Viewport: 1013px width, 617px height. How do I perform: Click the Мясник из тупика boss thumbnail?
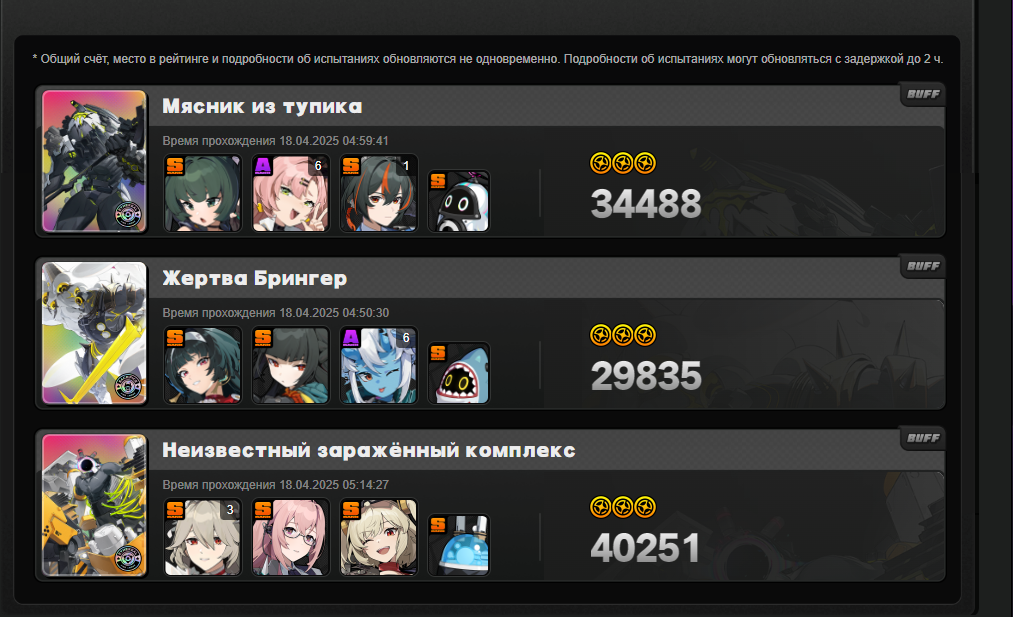(94, 161)
